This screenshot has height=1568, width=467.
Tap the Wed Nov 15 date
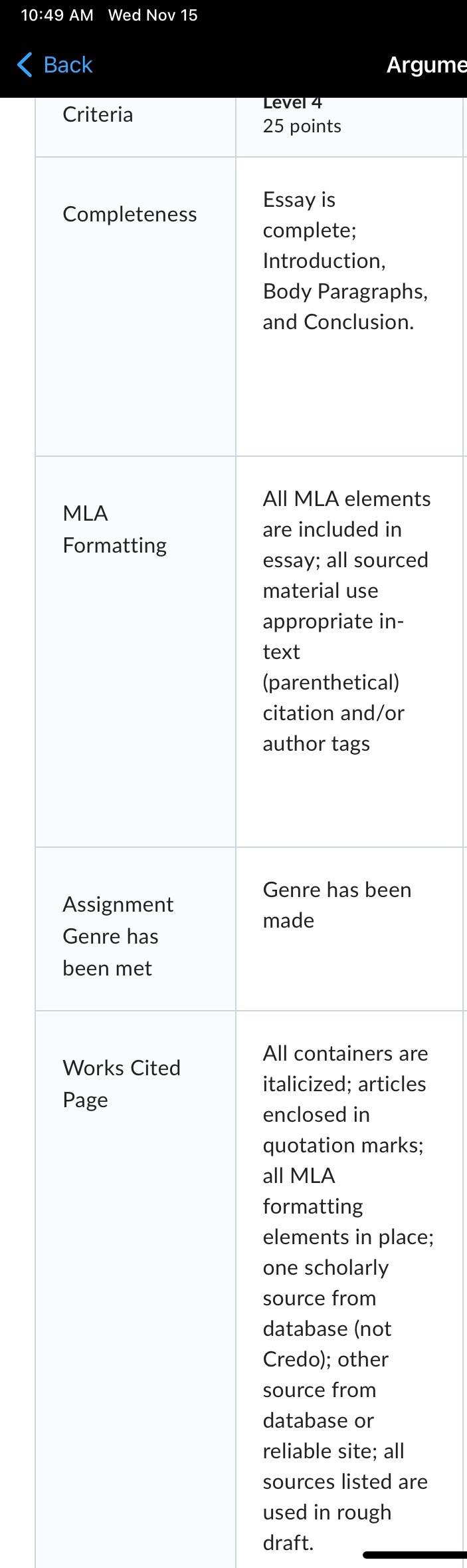(153, 15)
